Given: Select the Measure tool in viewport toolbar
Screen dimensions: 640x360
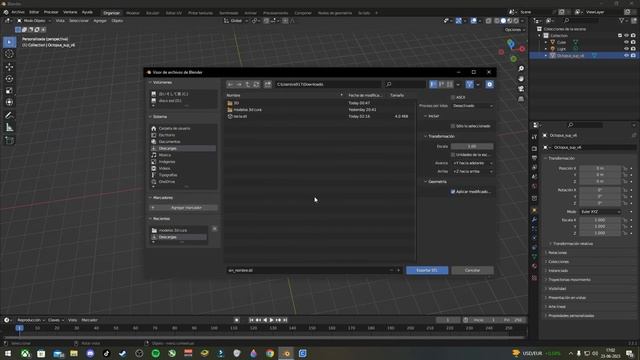Looking at the screenshot, I should [x=9, y=128].
